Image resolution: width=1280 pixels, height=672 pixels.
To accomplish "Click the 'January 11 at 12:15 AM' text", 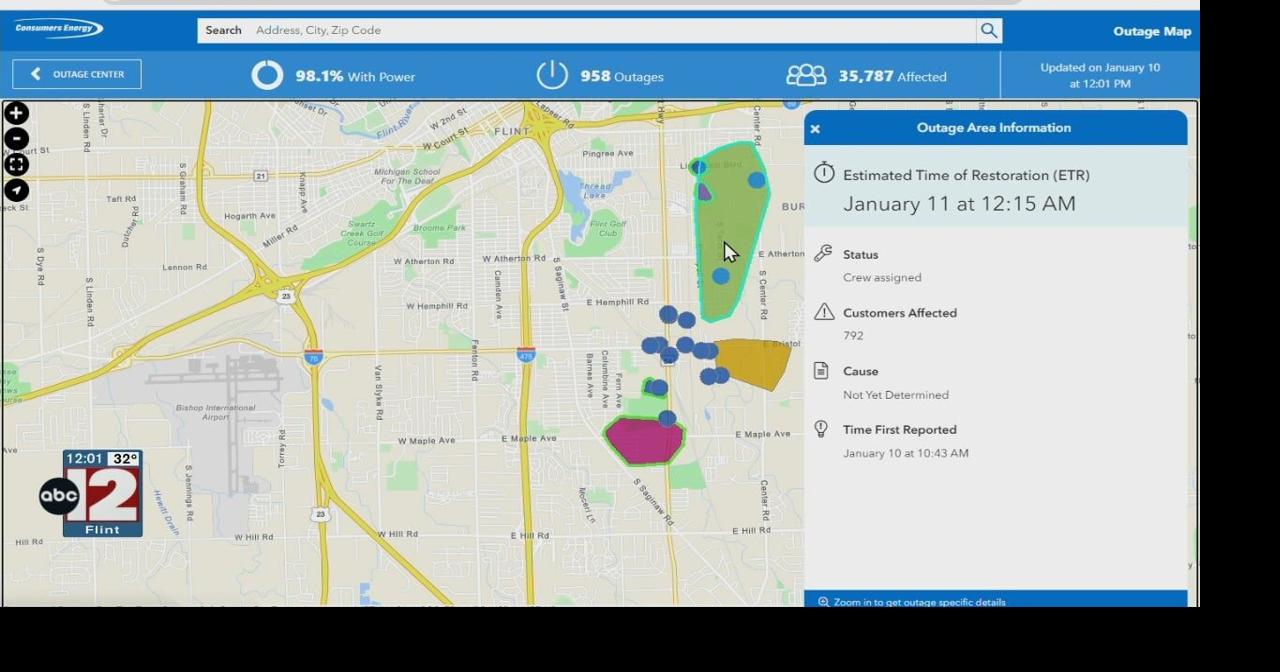I will (x=959, y=204).
